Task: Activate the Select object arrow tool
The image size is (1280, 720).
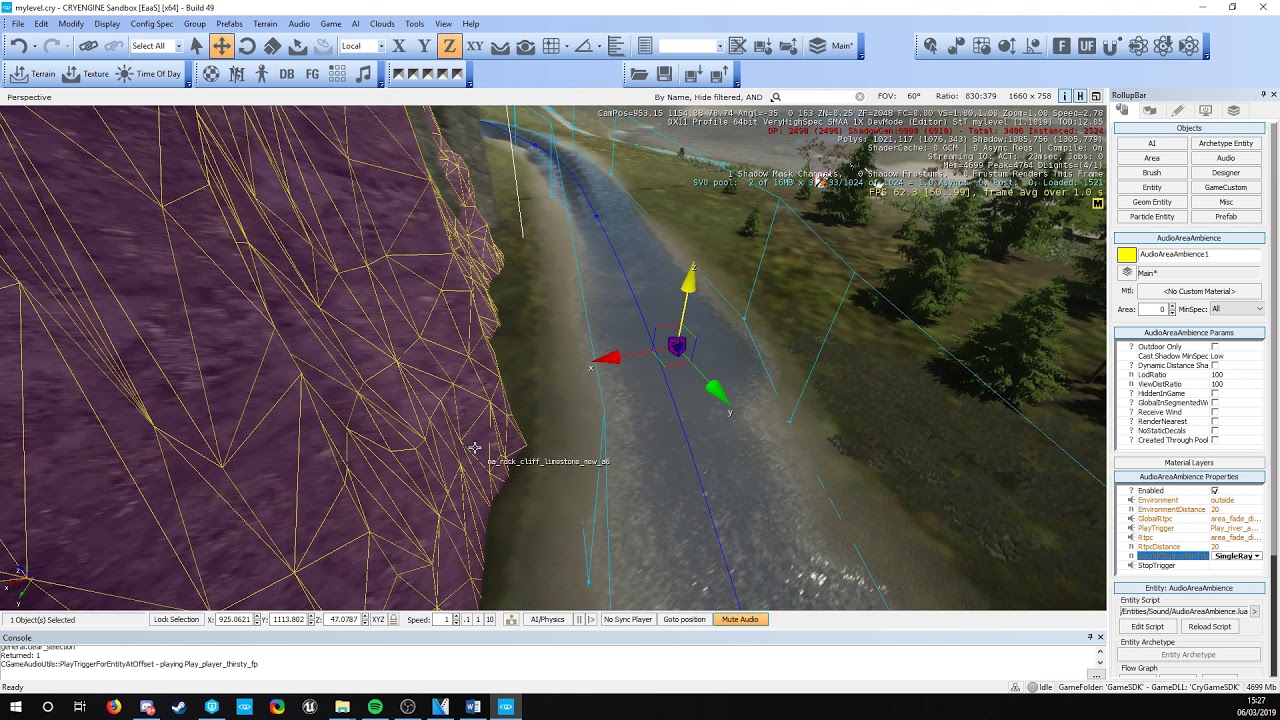Action: click(196, 45)
